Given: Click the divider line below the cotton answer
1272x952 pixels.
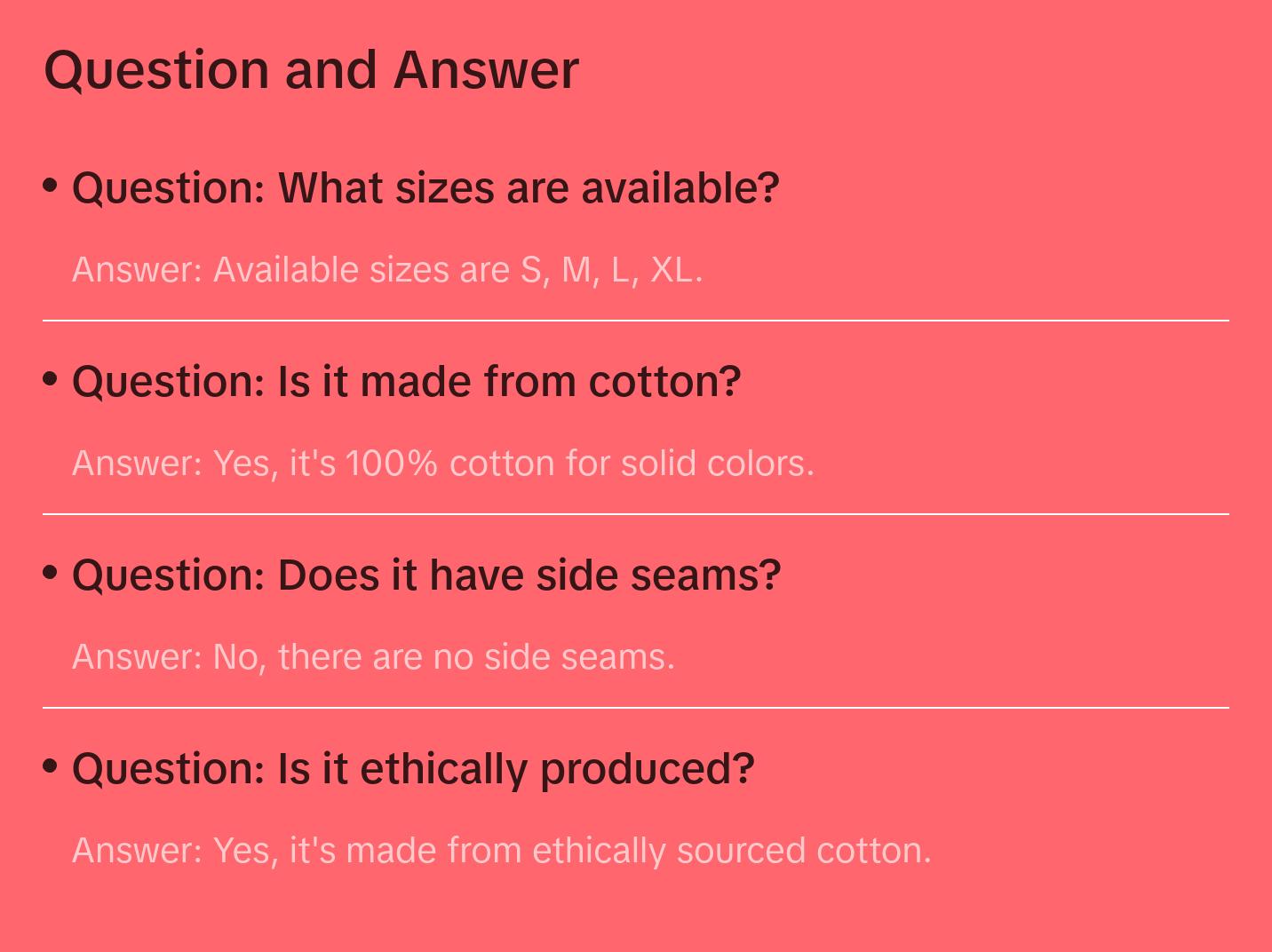Looking at the screenshot, I should [x=636, y=514].
